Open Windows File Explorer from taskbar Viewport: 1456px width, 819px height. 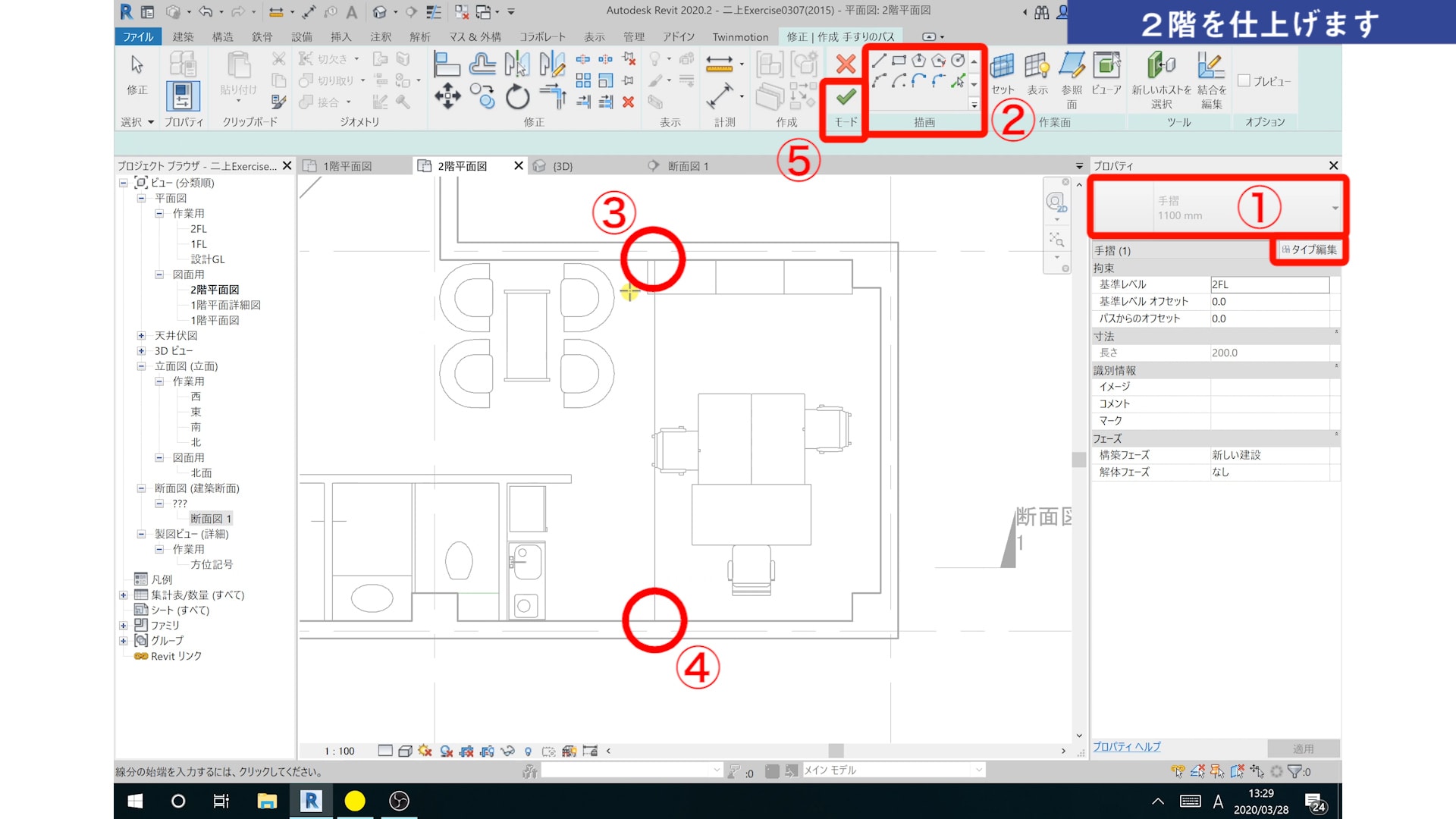[267, 801]
